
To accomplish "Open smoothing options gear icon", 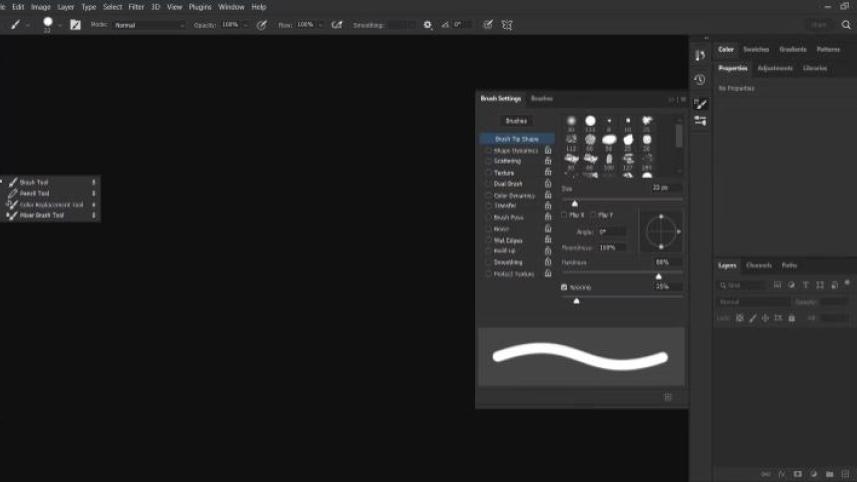I will point(428,24).
